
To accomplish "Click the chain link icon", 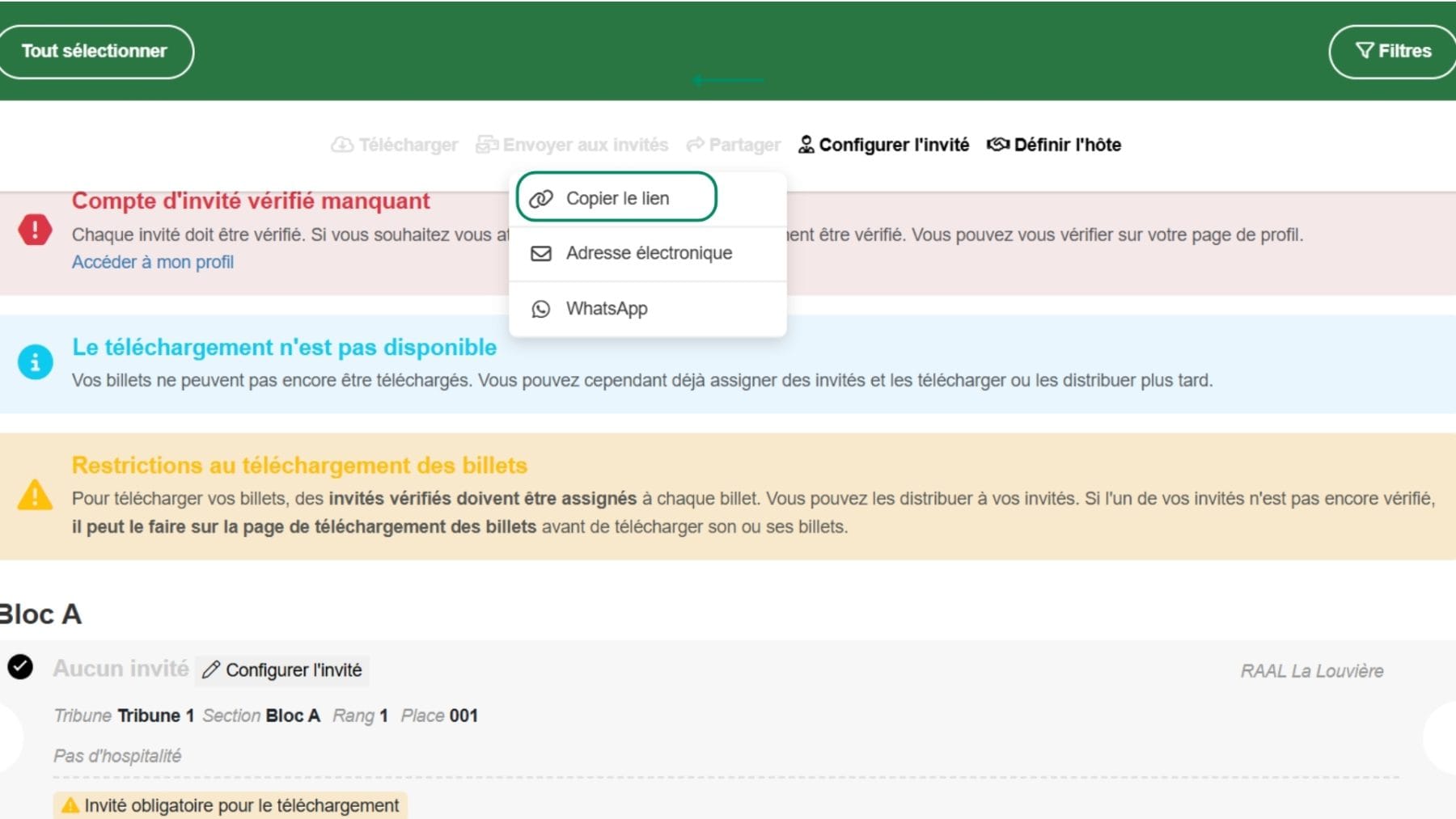I will [x=540, y=198].
